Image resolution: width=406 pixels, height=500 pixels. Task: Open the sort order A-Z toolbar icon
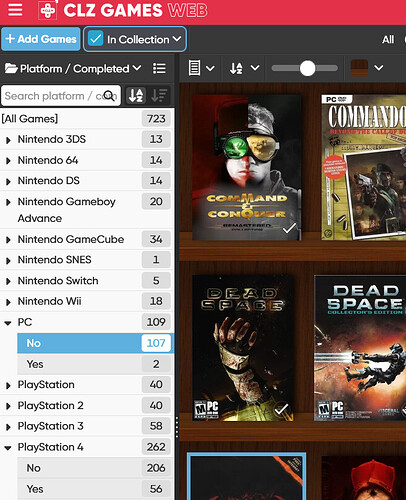[x=244, y=68]
